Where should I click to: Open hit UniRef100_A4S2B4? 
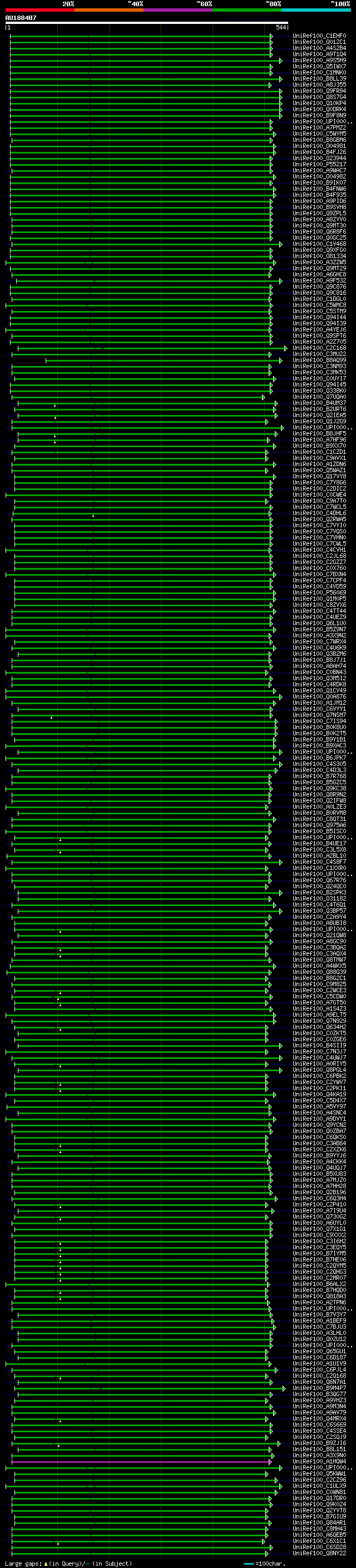pyautogui.click(x=319, y=48)
